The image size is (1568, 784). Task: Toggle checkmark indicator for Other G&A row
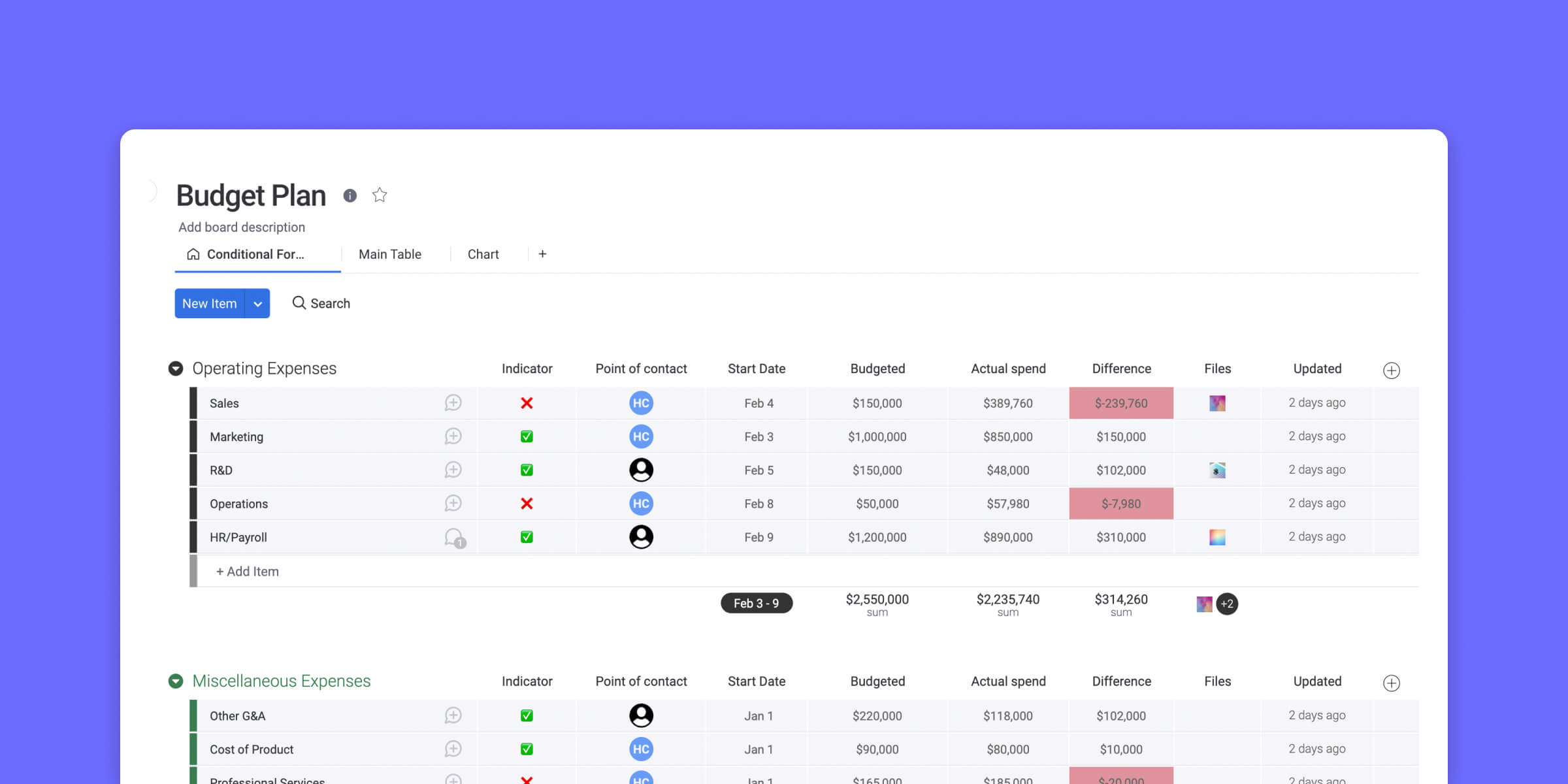527,715
